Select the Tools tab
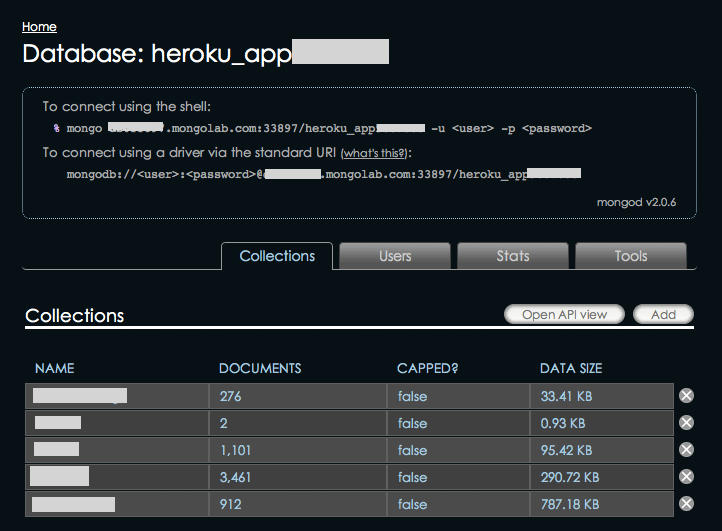This screenshot has width=722, height=531. (631, 256)
